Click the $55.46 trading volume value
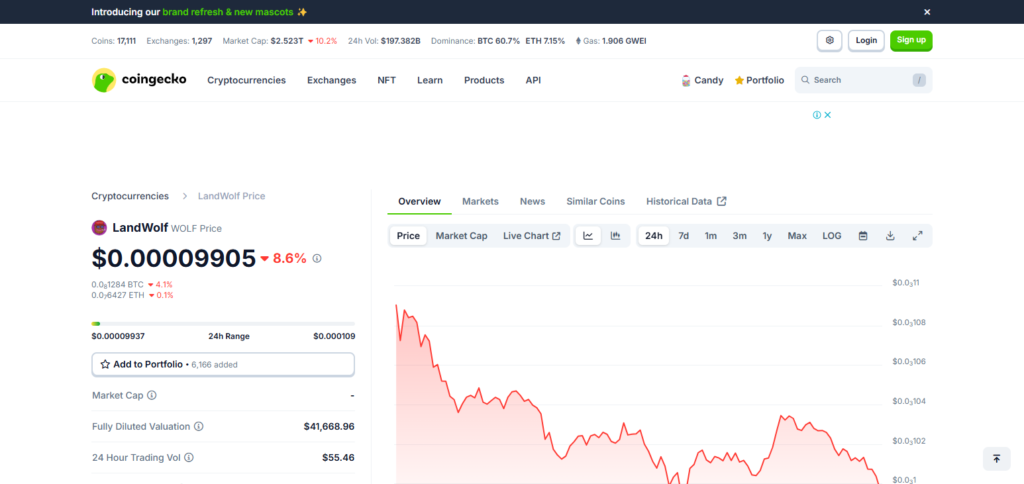 338,458
